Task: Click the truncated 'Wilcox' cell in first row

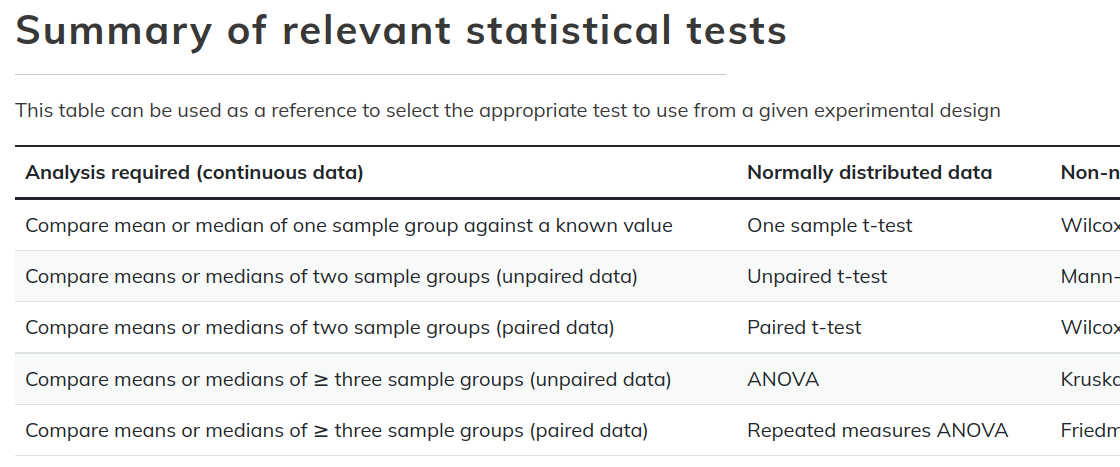Action: coord(1089,225)
